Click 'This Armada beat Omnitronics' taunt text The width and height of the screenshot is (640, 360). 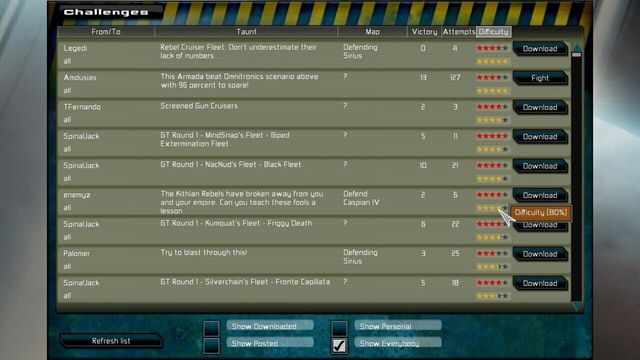click(239, 81)
